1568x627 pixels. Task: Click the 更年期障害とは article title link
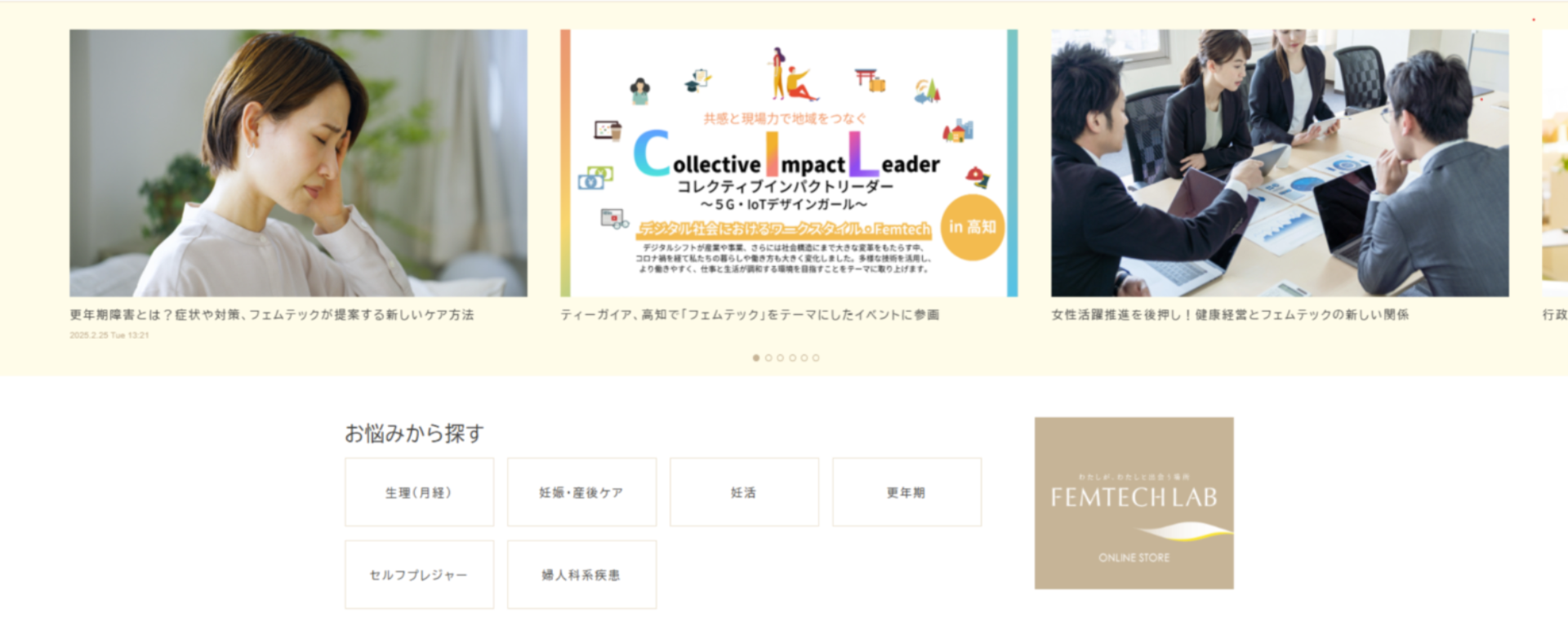272,315
